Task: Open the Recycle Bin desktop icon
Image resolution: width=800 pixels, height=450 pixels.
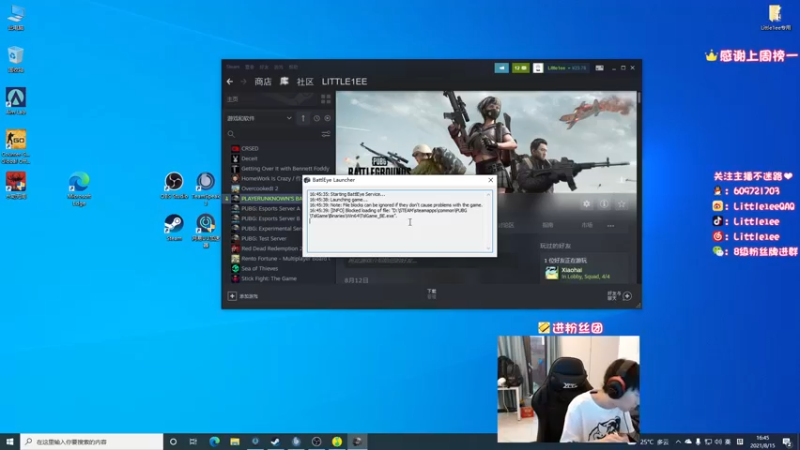Action: click(x=16, y=59)
